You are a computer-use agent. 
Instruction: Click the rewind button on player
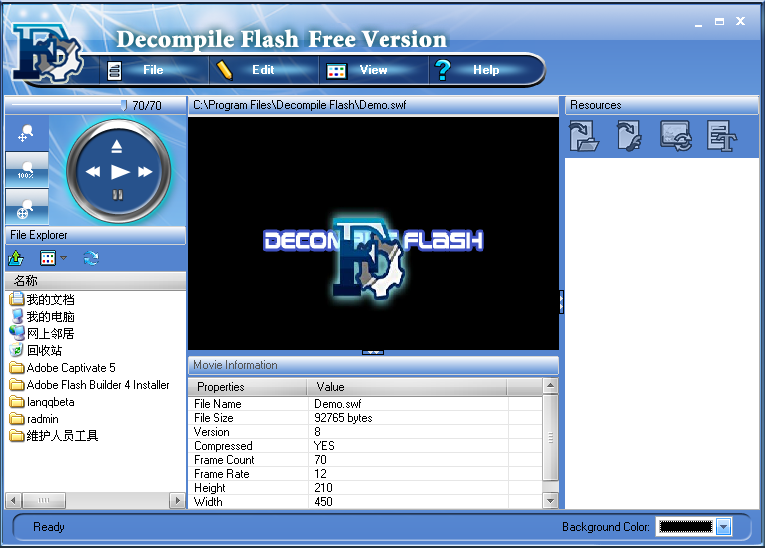[93, 172]
